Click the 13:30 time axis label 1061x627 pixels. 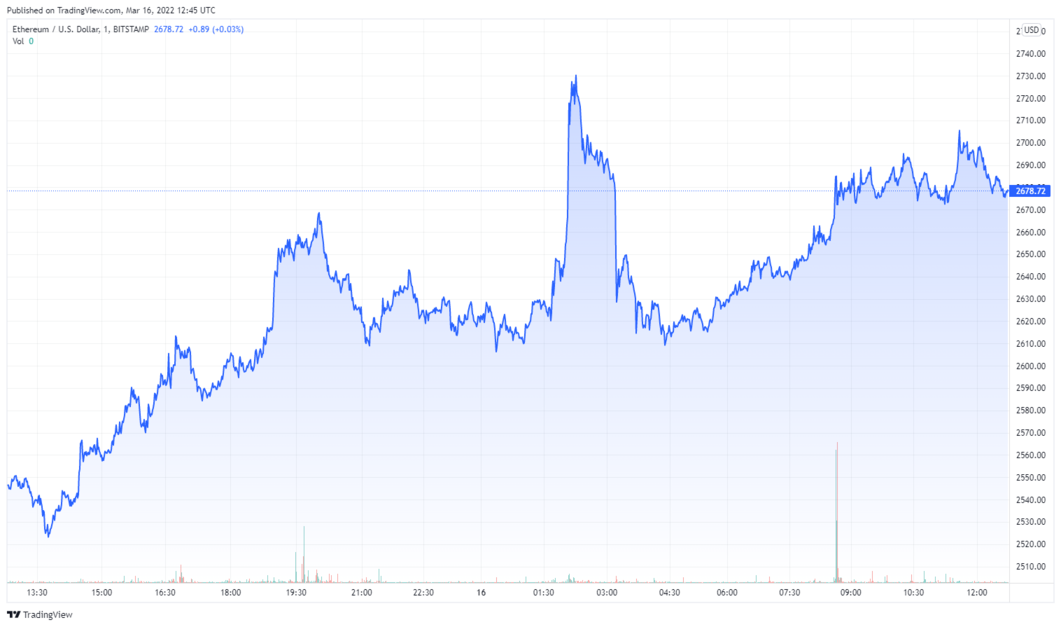point(37,593)
